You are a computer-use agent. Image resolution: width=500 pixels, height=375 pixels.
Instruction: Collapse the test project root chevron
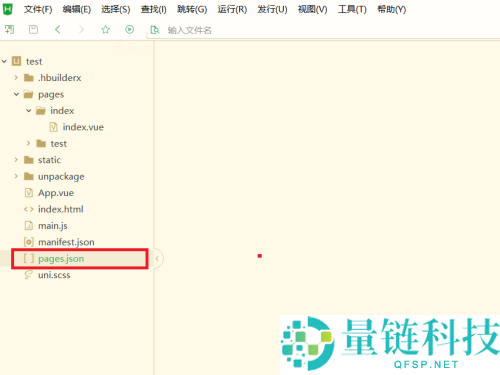click(4, 61)
